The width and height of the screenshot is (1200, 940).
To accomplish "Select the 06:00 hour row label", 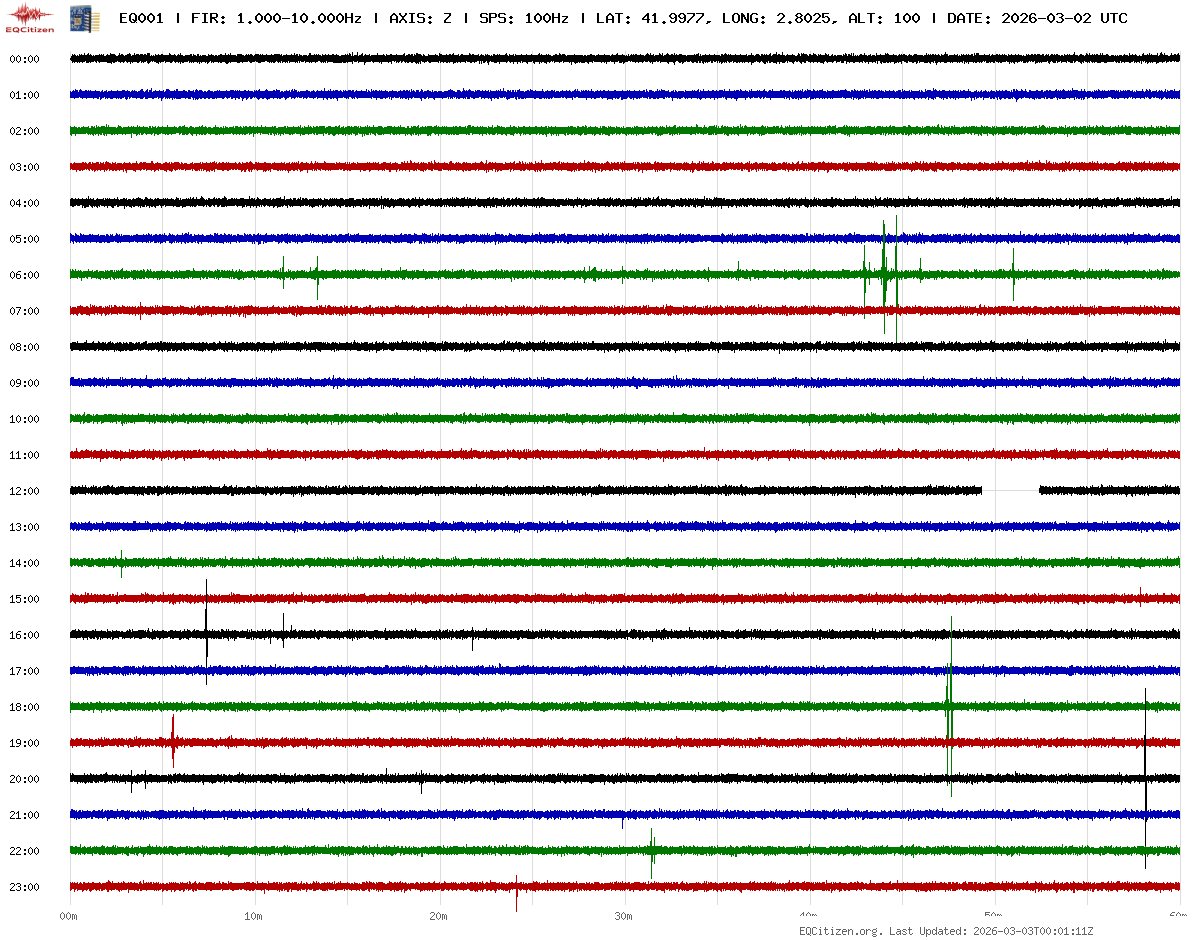I will tap(24, 275).
